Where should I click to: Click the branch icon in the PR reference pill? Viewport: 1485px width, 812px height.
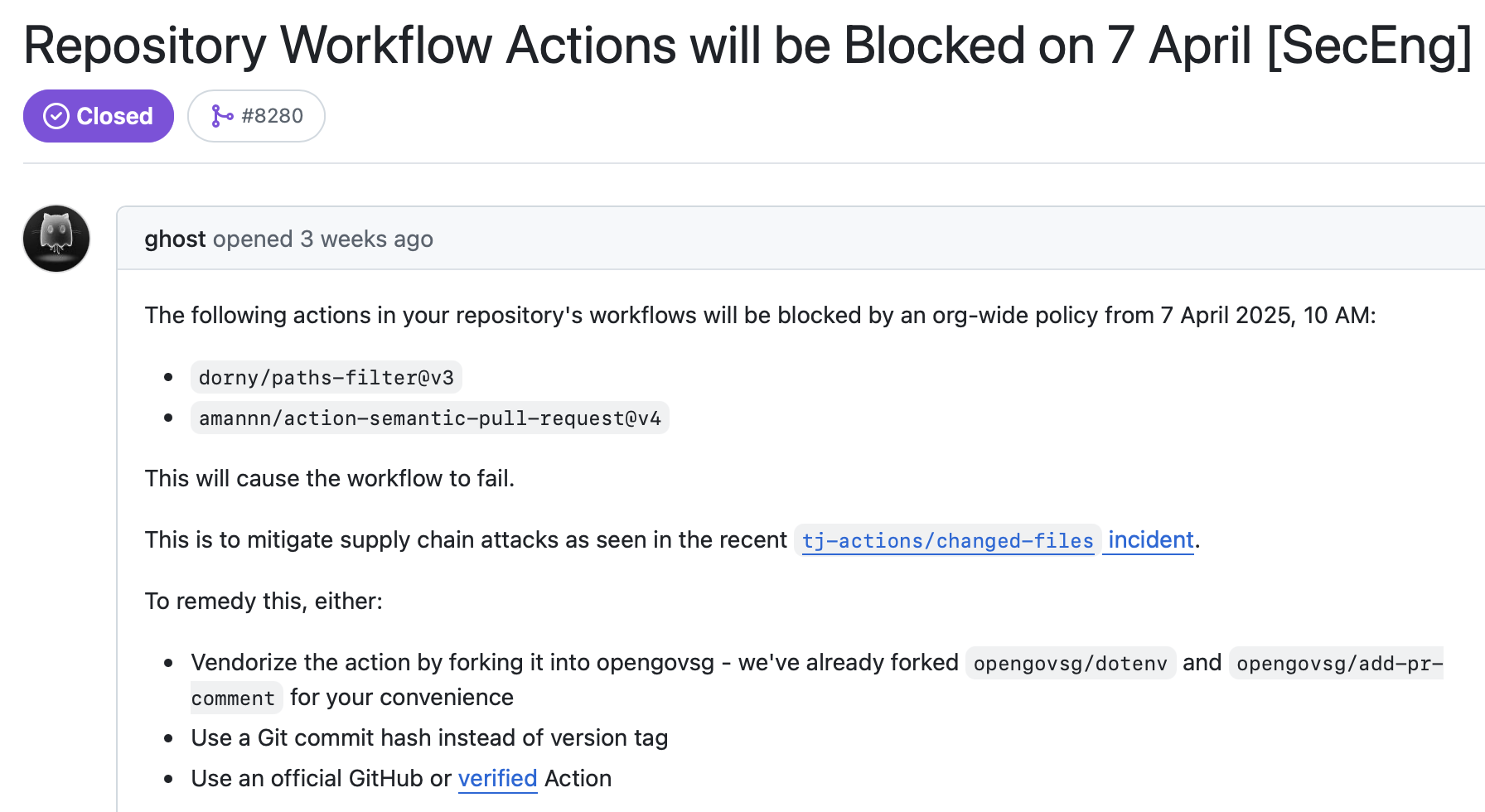click(x=222, y=116)
